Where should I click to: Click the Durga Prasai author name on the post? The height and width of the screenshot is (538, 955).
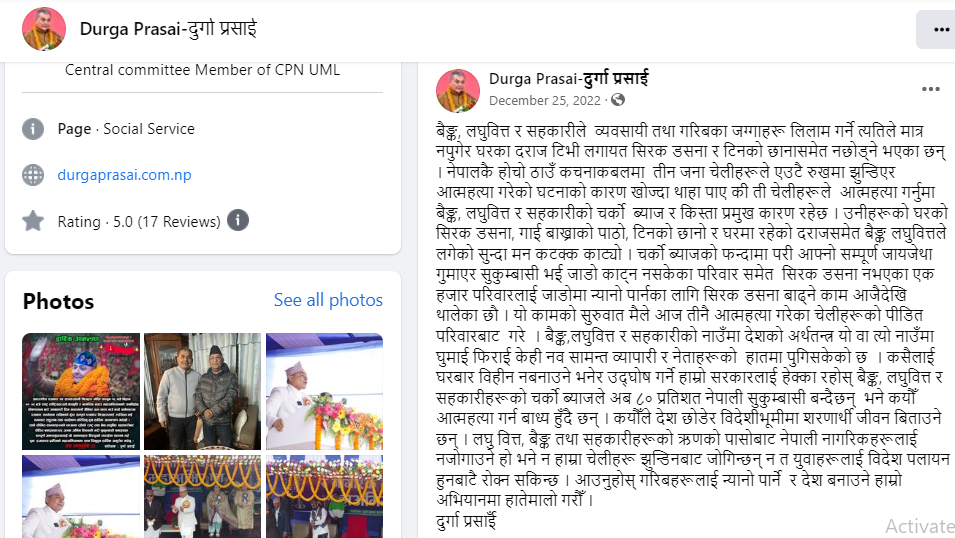coord(569,79)
